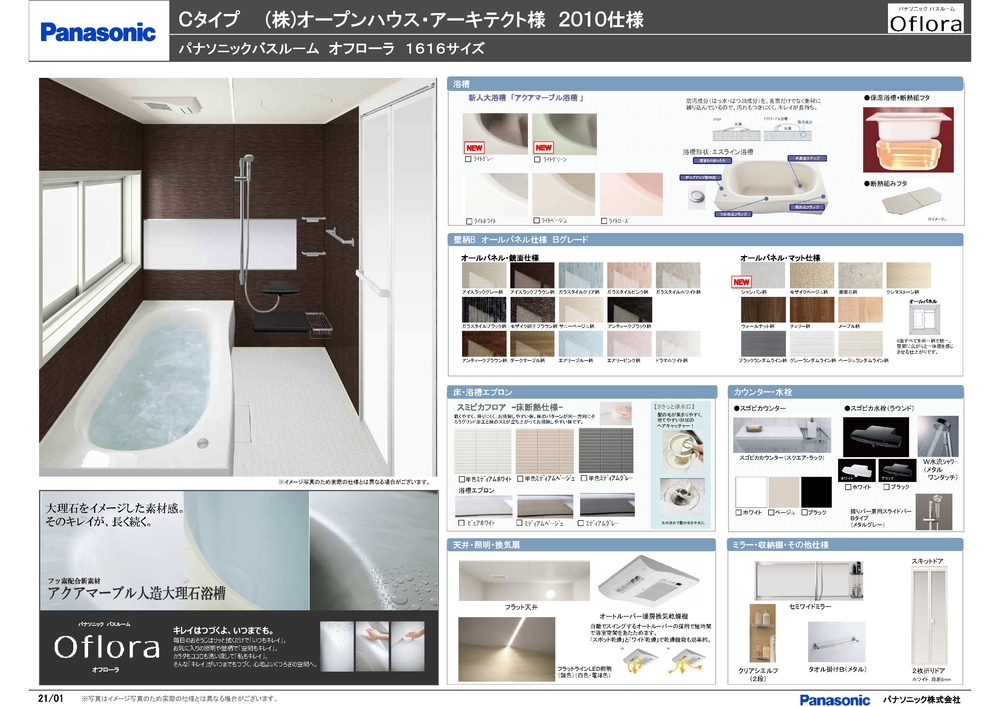Click the black faucet variant thumbnail
Image resolution: width=1000 pixels, height=707 pixels.
click(896, 471)
